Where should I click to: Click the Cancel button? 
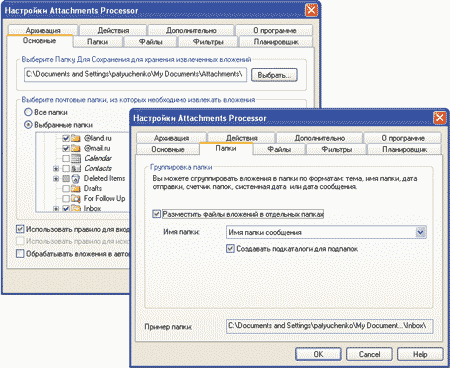click(369, 354)
